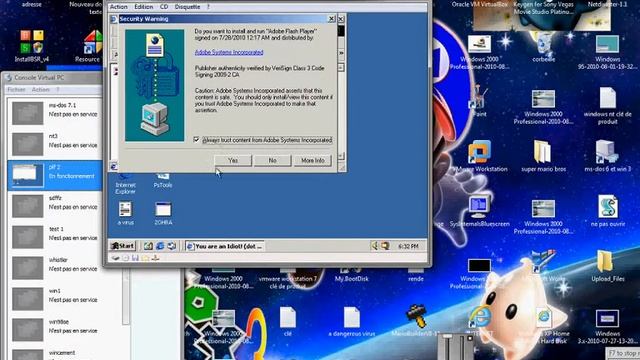Select the win1 virtual machine
This screenshot has height=360, width=640.
tap(54, 299)
